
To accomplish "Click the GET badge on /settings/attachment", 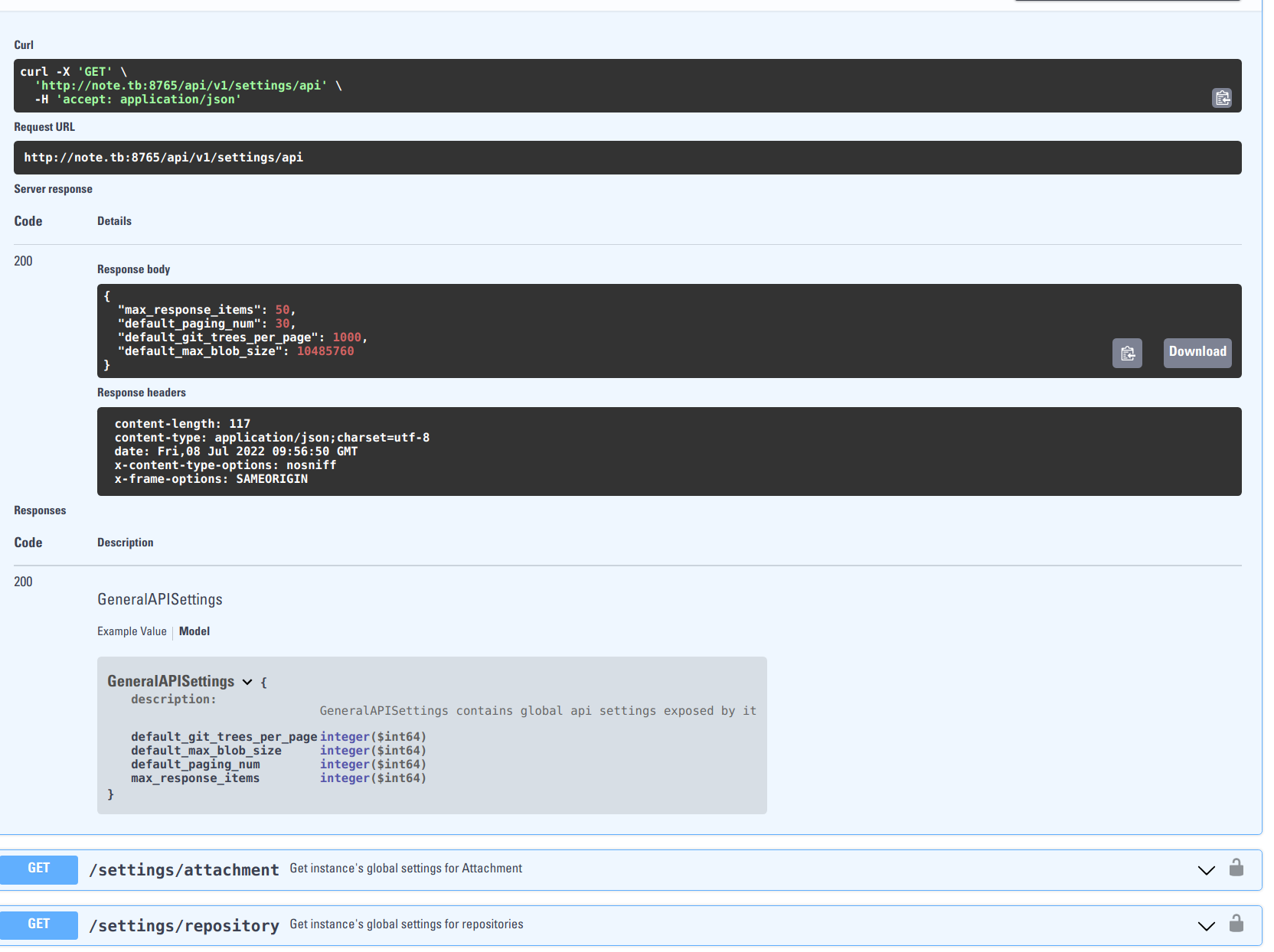I will (39, 867).
